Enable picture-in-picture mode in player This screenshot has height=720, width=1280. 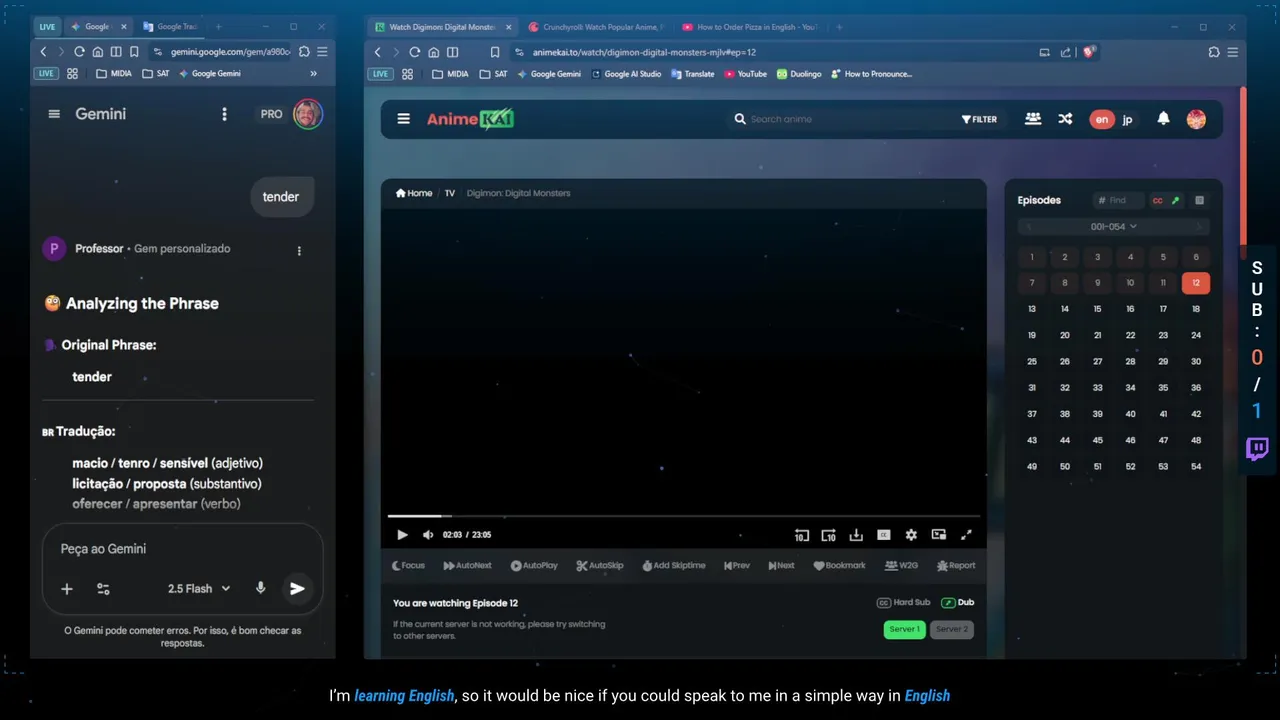(x=938, y=535)
